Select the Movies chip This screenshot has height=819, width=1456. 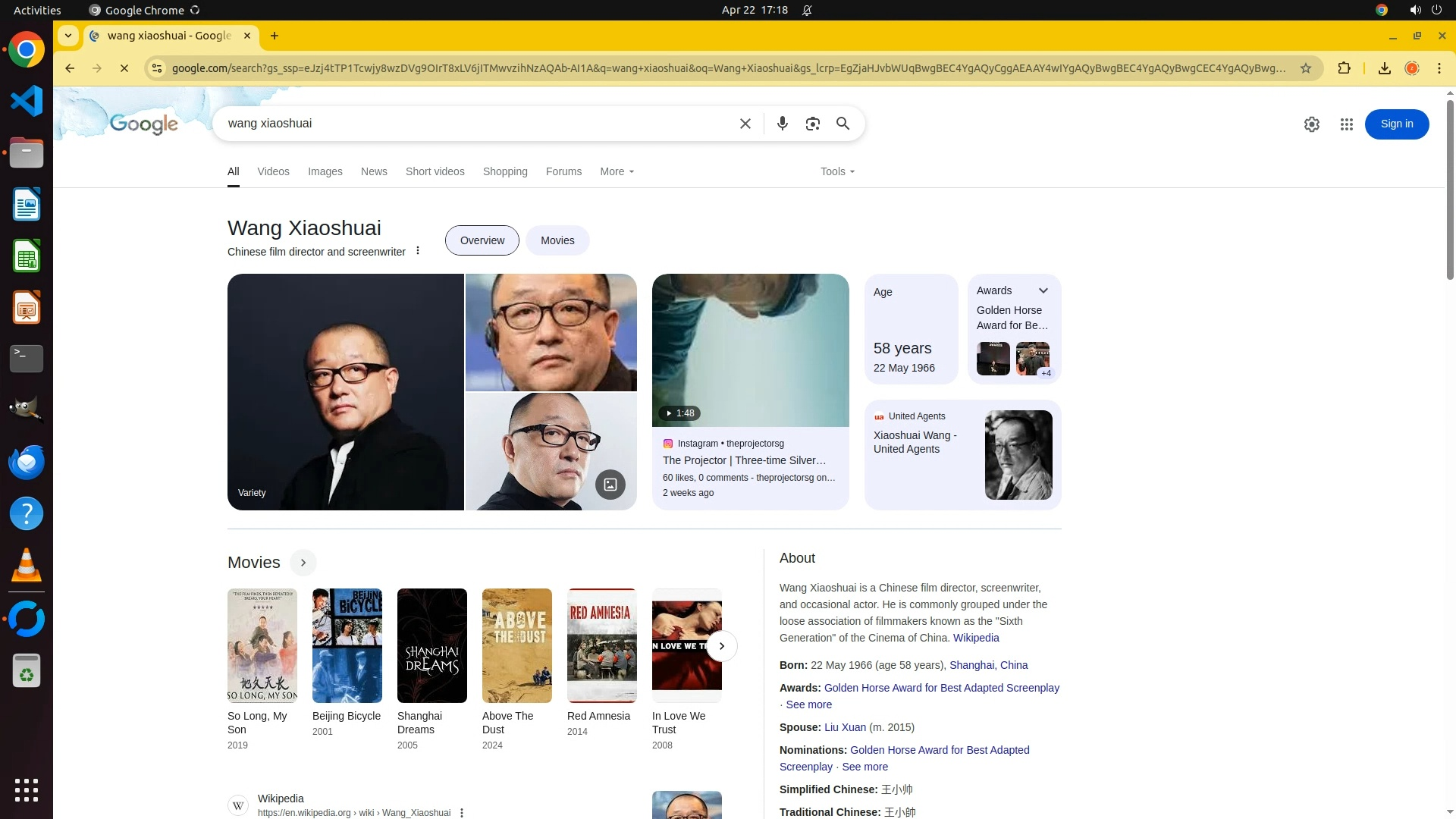tap(557, 240)
